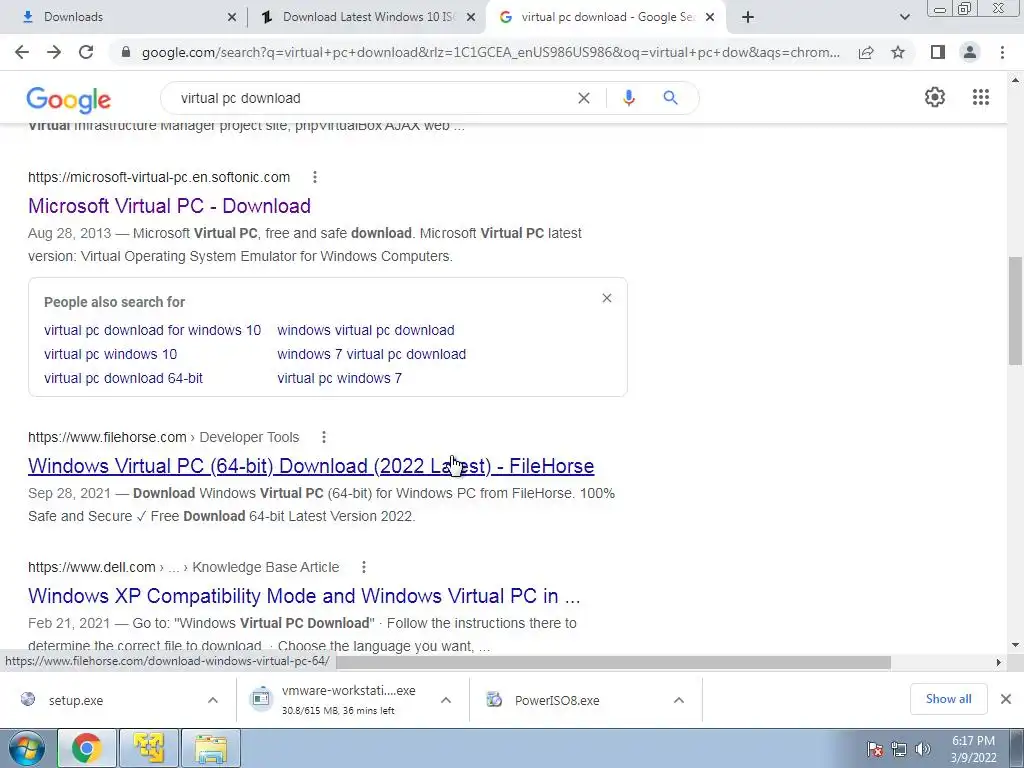This screenshot has width=1024, height=768.
Task: Open Google quick settings gear
Action: click(935, 97)
